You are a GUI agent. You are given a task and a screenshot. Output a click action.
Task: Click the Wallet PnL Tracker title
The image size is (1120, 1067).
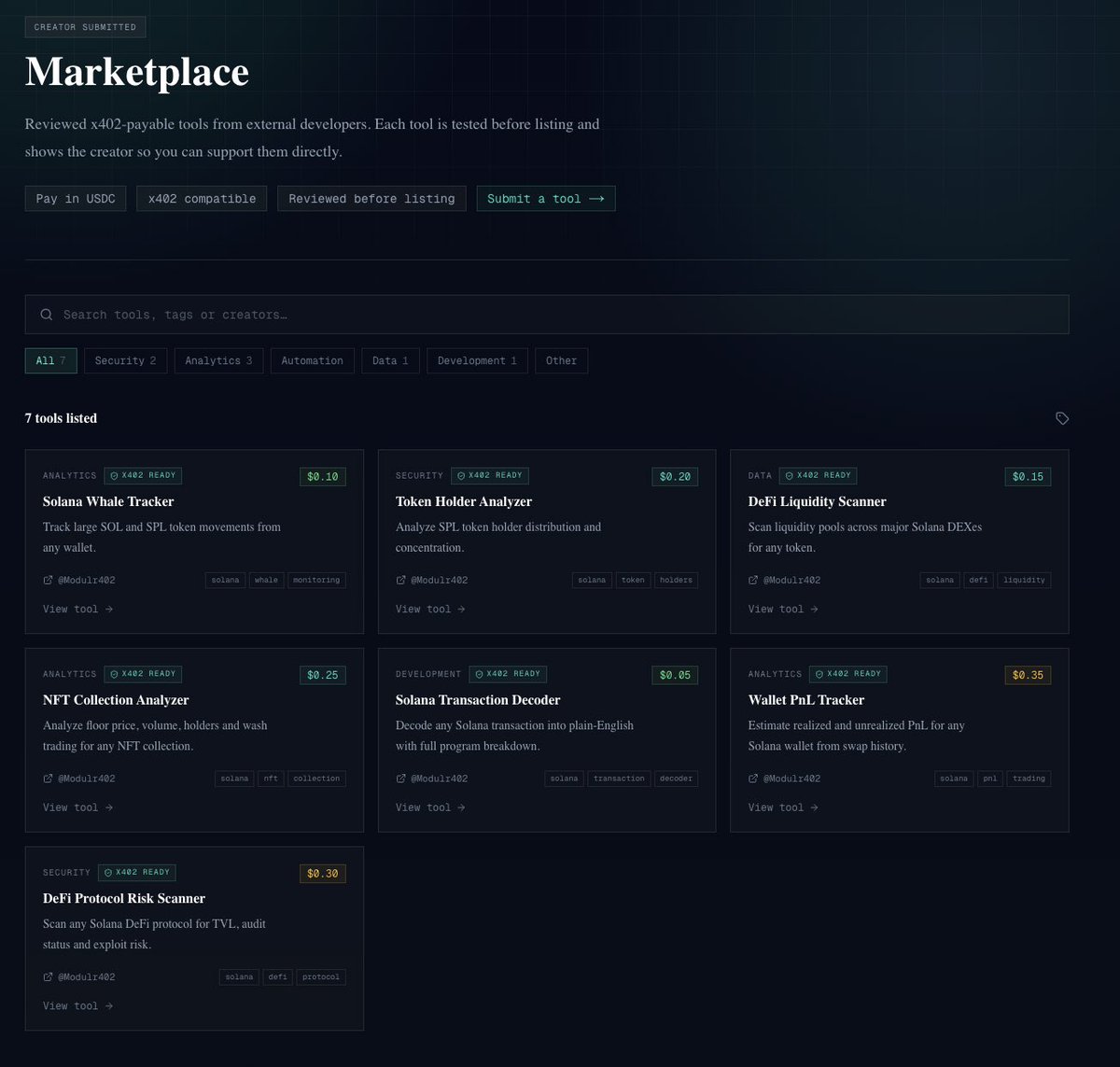806,700
